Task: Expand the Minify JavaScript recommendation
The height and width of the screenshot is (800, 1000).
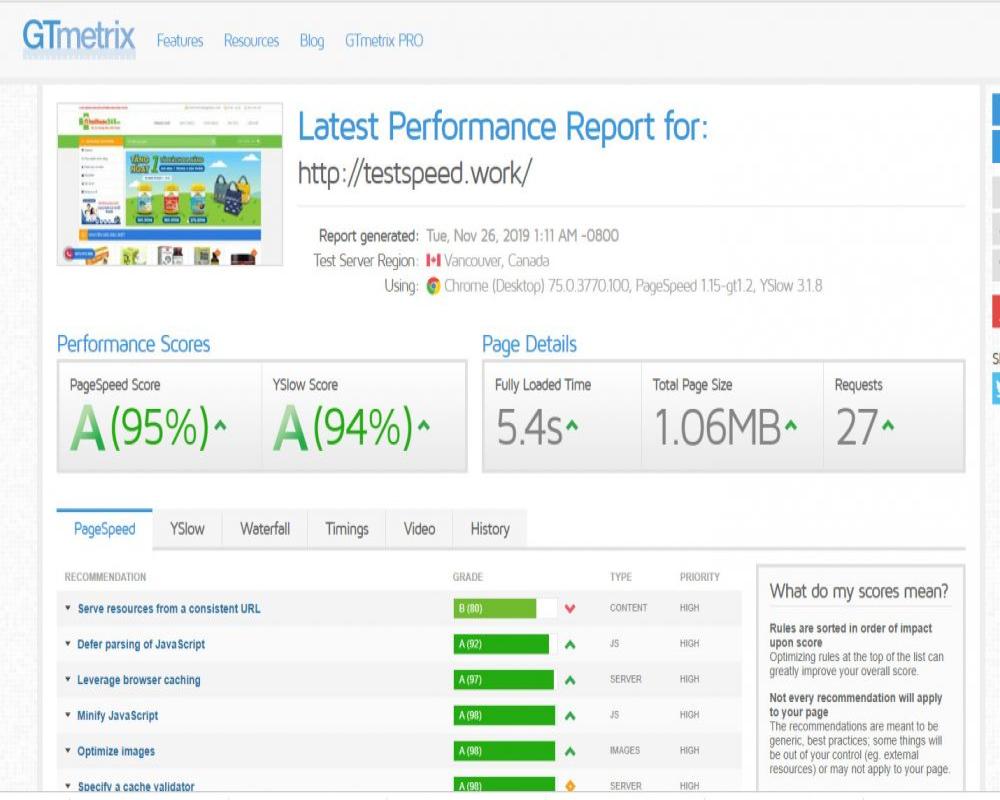Action: pos(117,716)
